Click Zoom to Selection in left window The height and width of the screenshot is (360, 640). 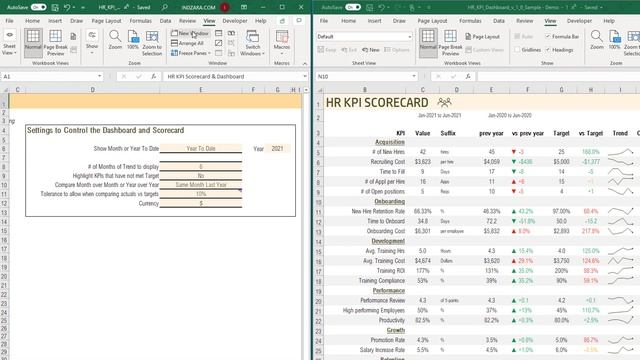[x=152, y=42]
